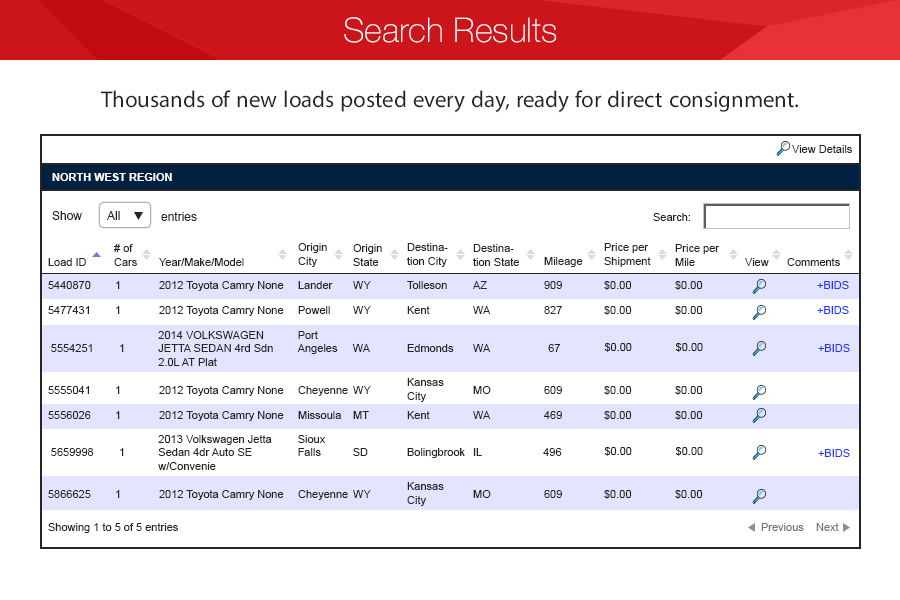The width and height of the screenshot is (900, 600).
Task: Sort by Destination State arrows
Action: tap(530, 254)
